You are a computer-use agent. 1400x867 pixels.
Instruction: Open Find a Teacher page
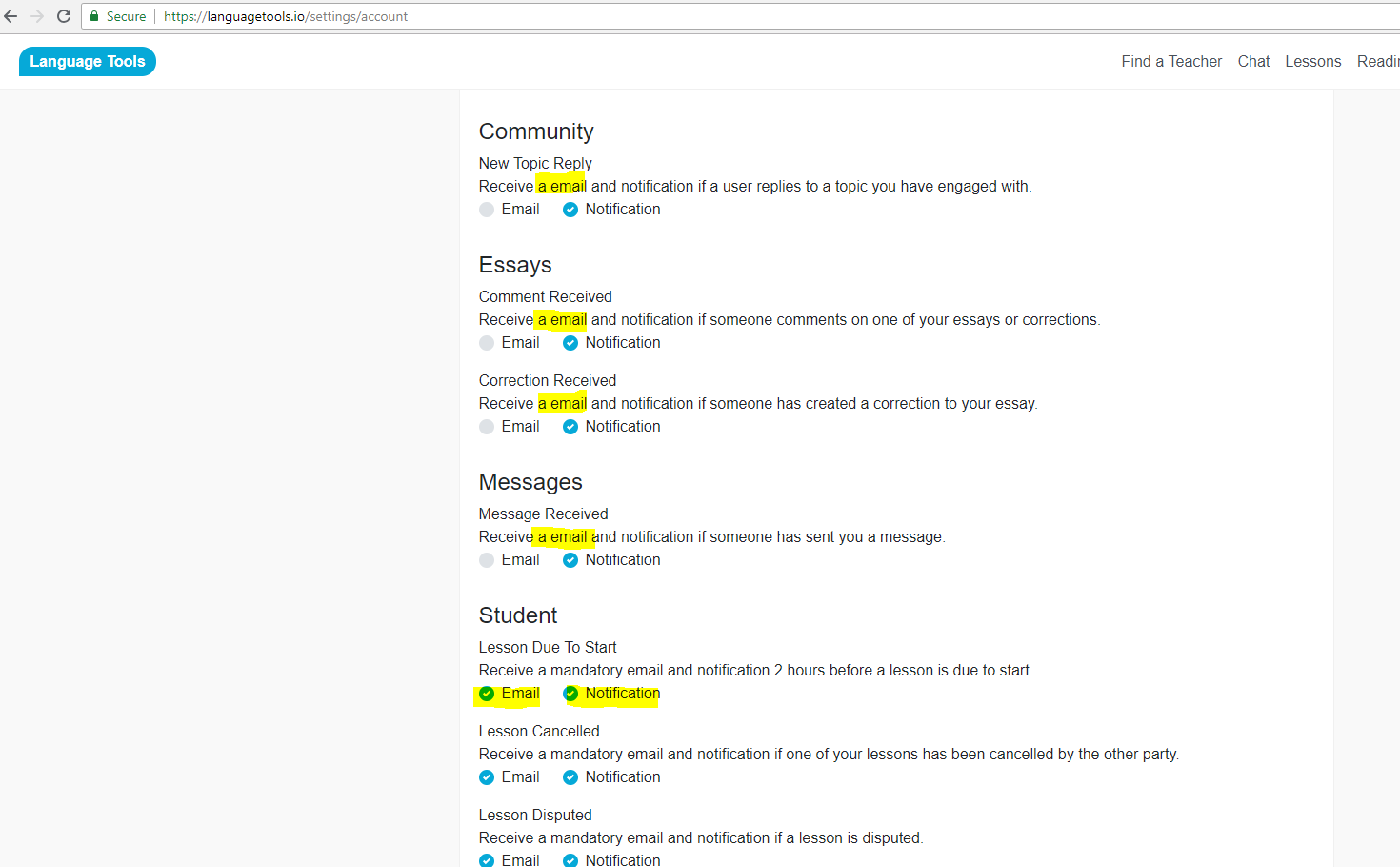1170,61
